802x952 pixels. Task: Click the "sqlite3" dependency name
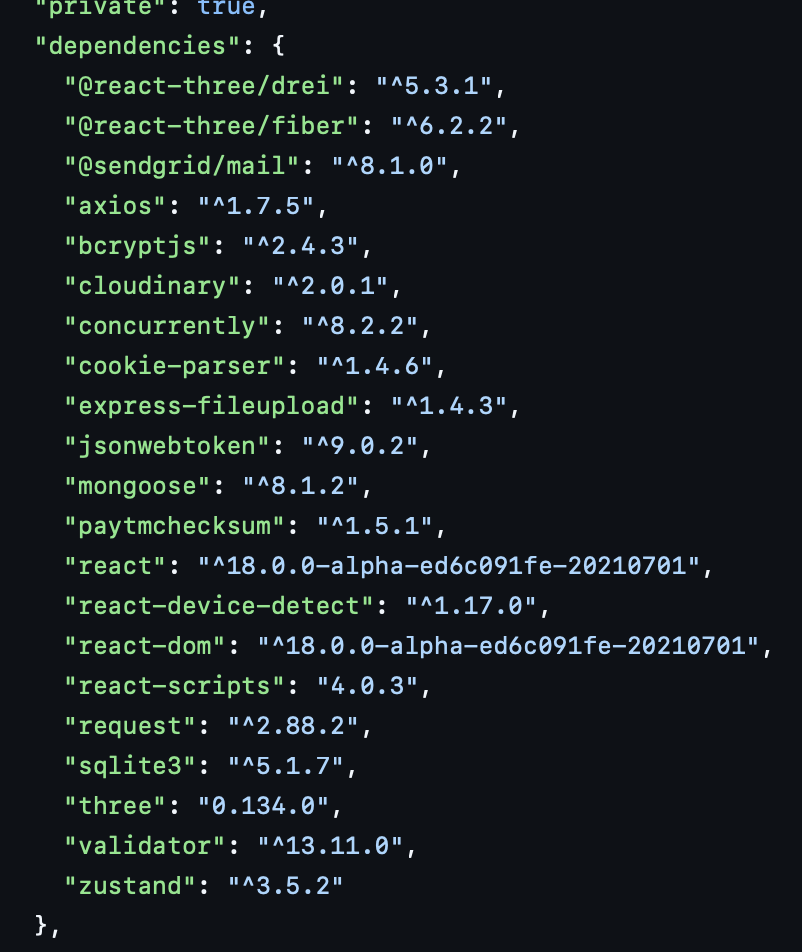(130, 766)
